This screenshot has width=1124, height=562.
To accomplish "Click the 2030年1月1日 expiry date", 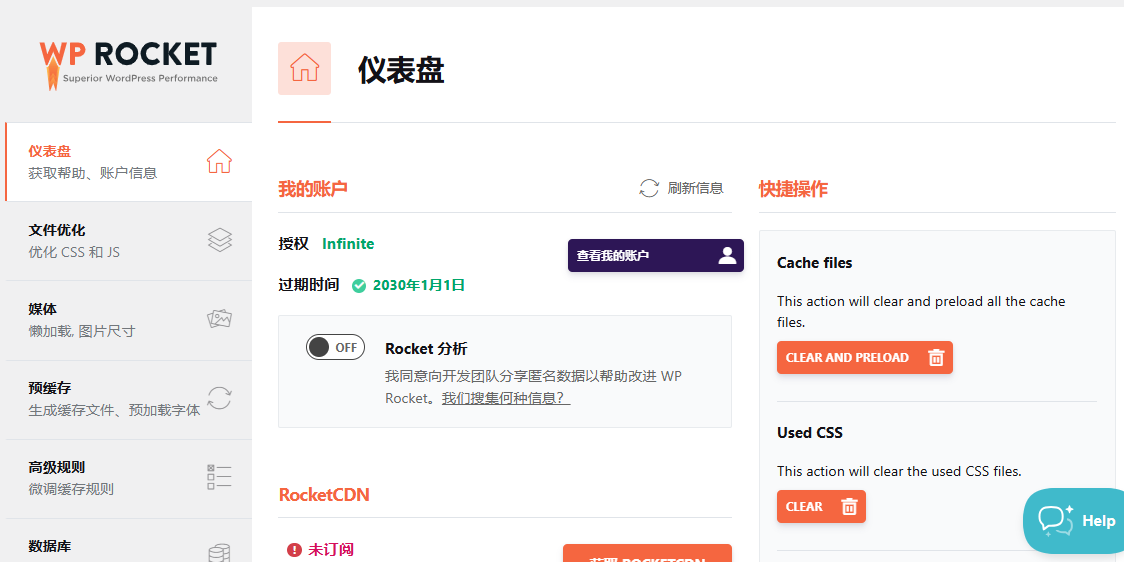I will (419, 285).
